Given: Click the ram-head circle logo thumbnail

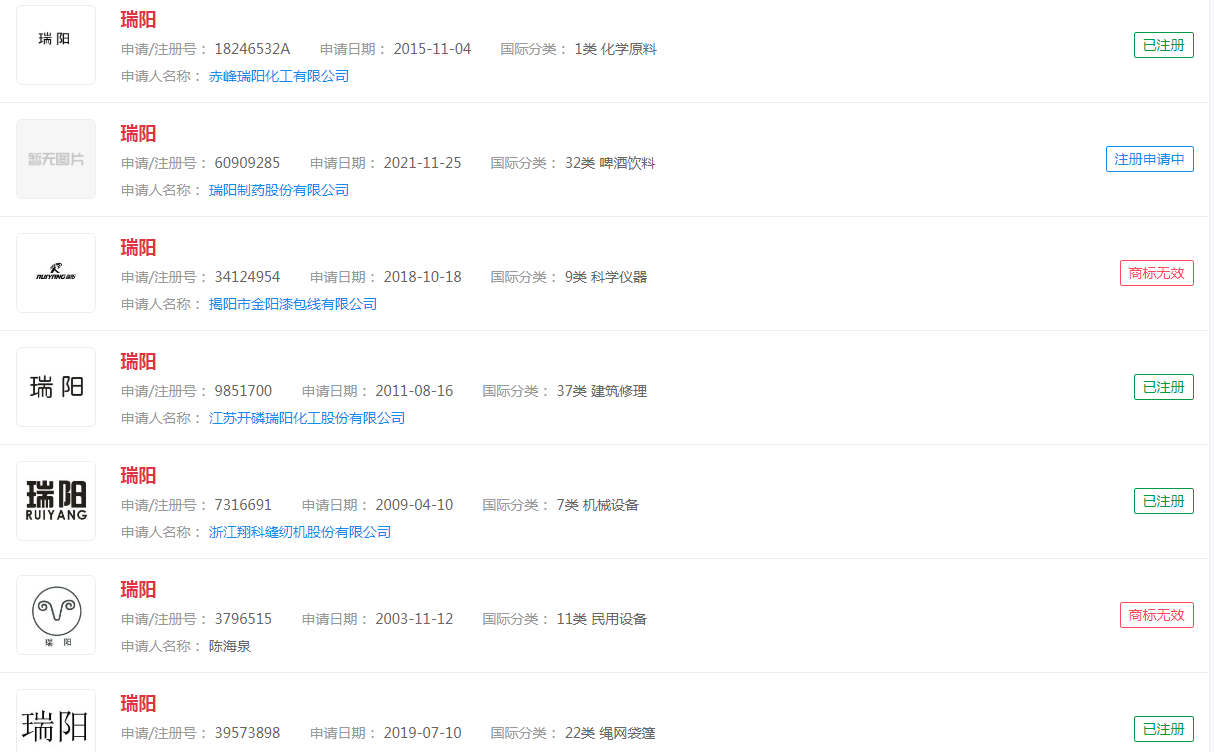Looking at the screenshot, I should (x=56, y=615).
